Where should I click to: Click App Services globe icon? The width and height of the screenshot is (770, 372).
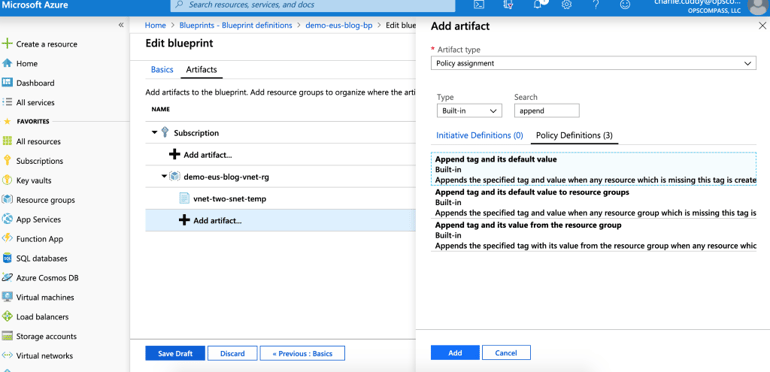coord(7,219)
